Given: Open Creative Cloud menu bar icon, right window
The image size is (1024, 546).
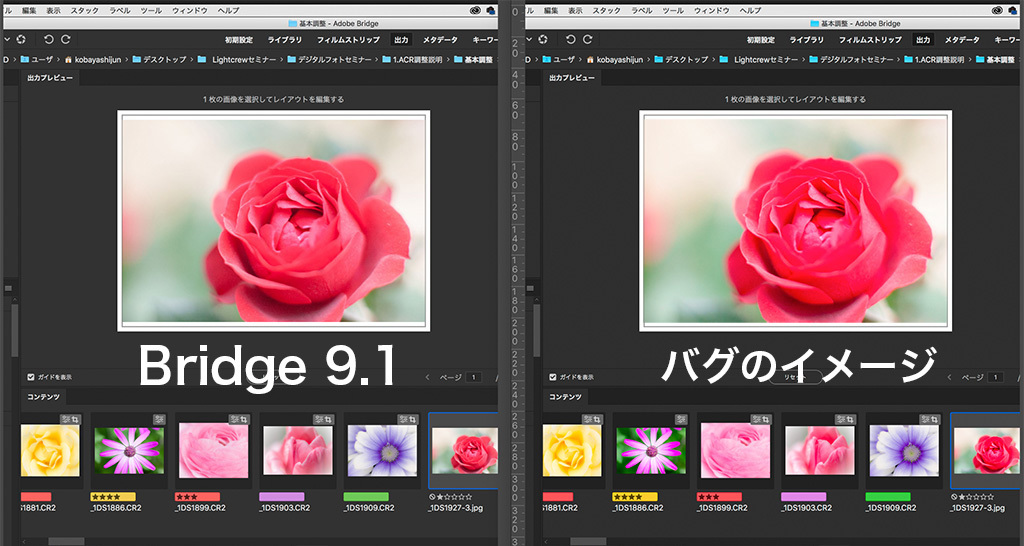Looking at the screenshot, I should 997,10.
